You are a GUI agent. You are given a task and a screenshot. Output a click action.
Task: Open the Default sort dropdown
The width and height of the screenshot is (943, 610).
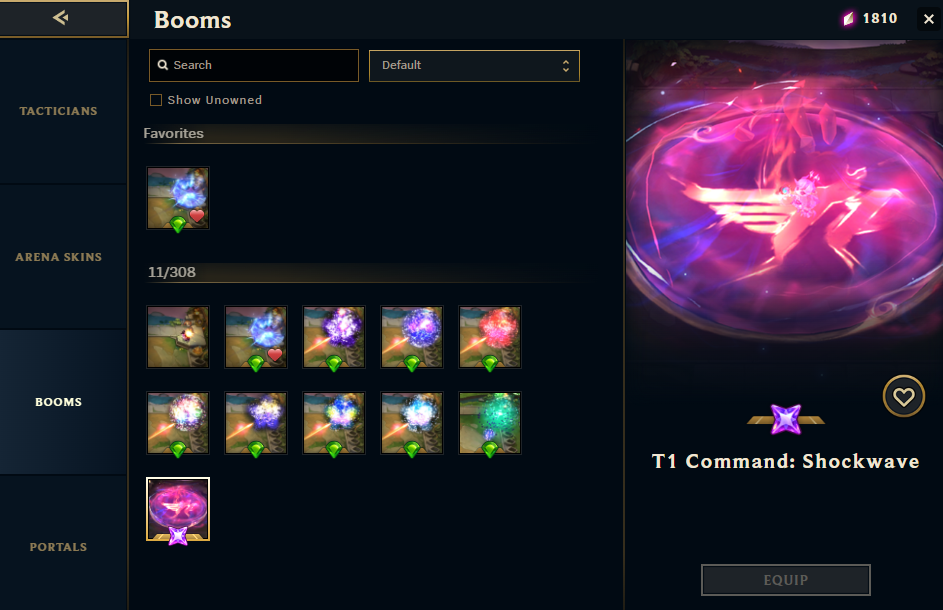(x=474, y=66)
